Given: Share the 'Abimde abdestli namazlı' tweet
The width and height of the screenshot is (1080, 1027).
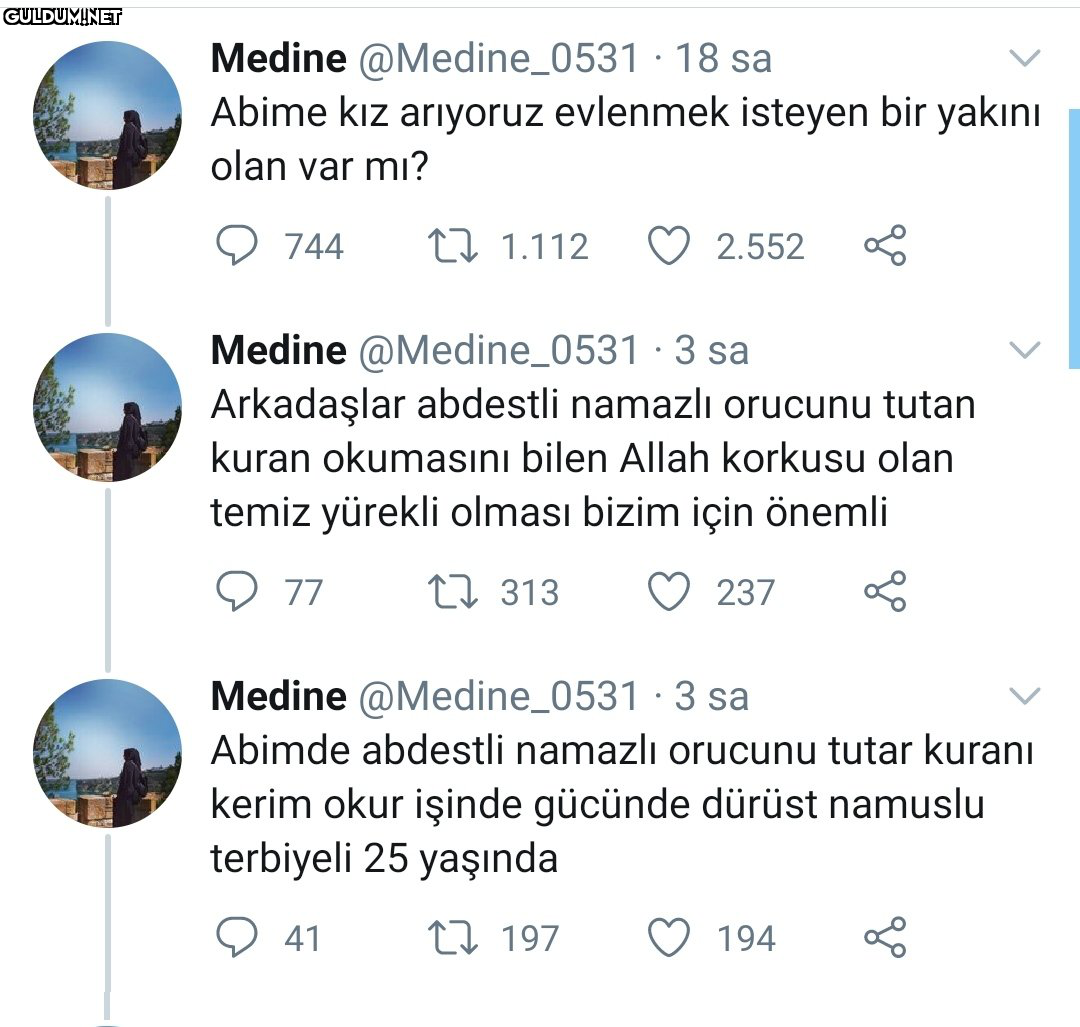Looking at the screenshot, I should 885,938.
